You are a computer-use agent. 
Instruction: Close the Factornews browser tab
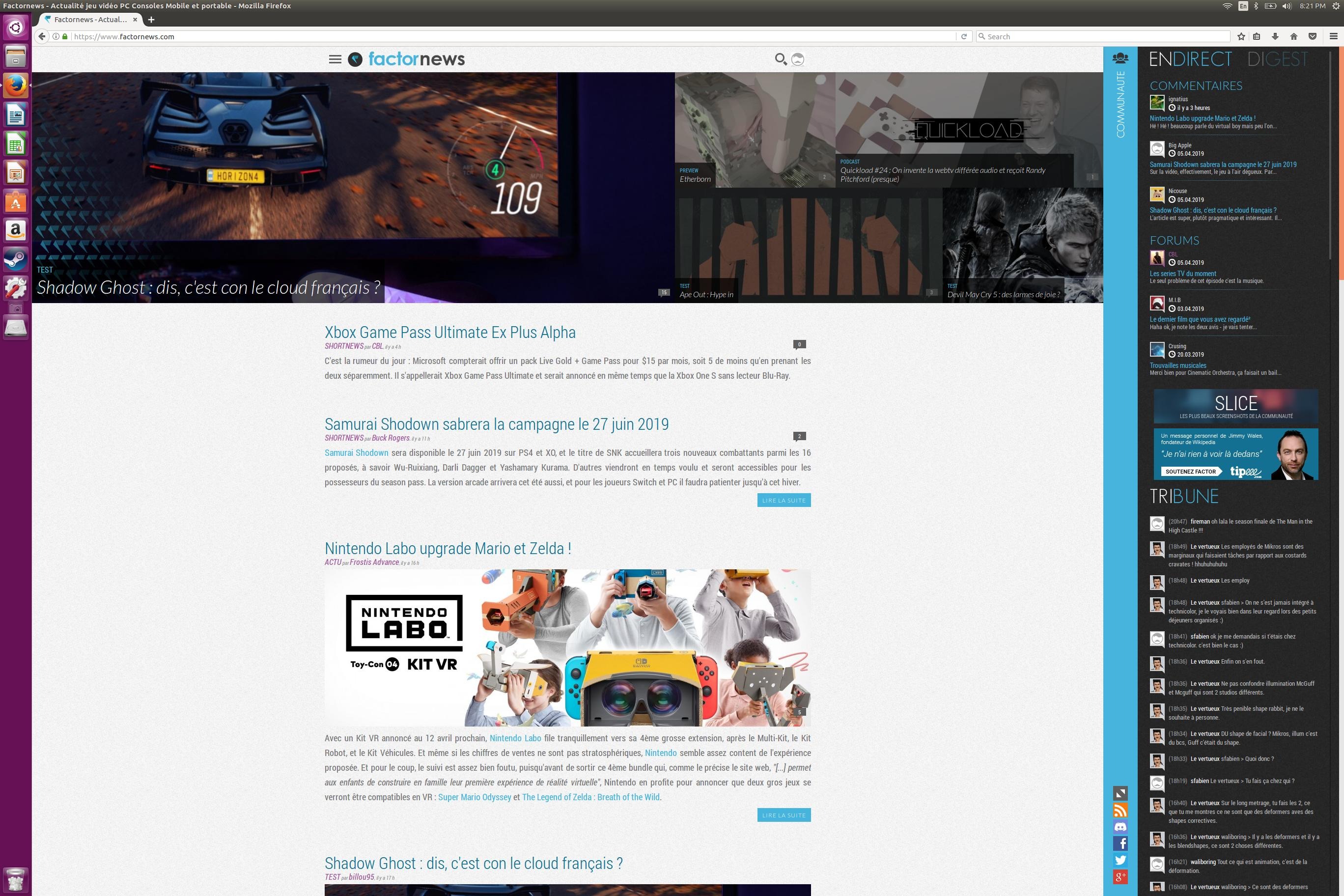135,20
